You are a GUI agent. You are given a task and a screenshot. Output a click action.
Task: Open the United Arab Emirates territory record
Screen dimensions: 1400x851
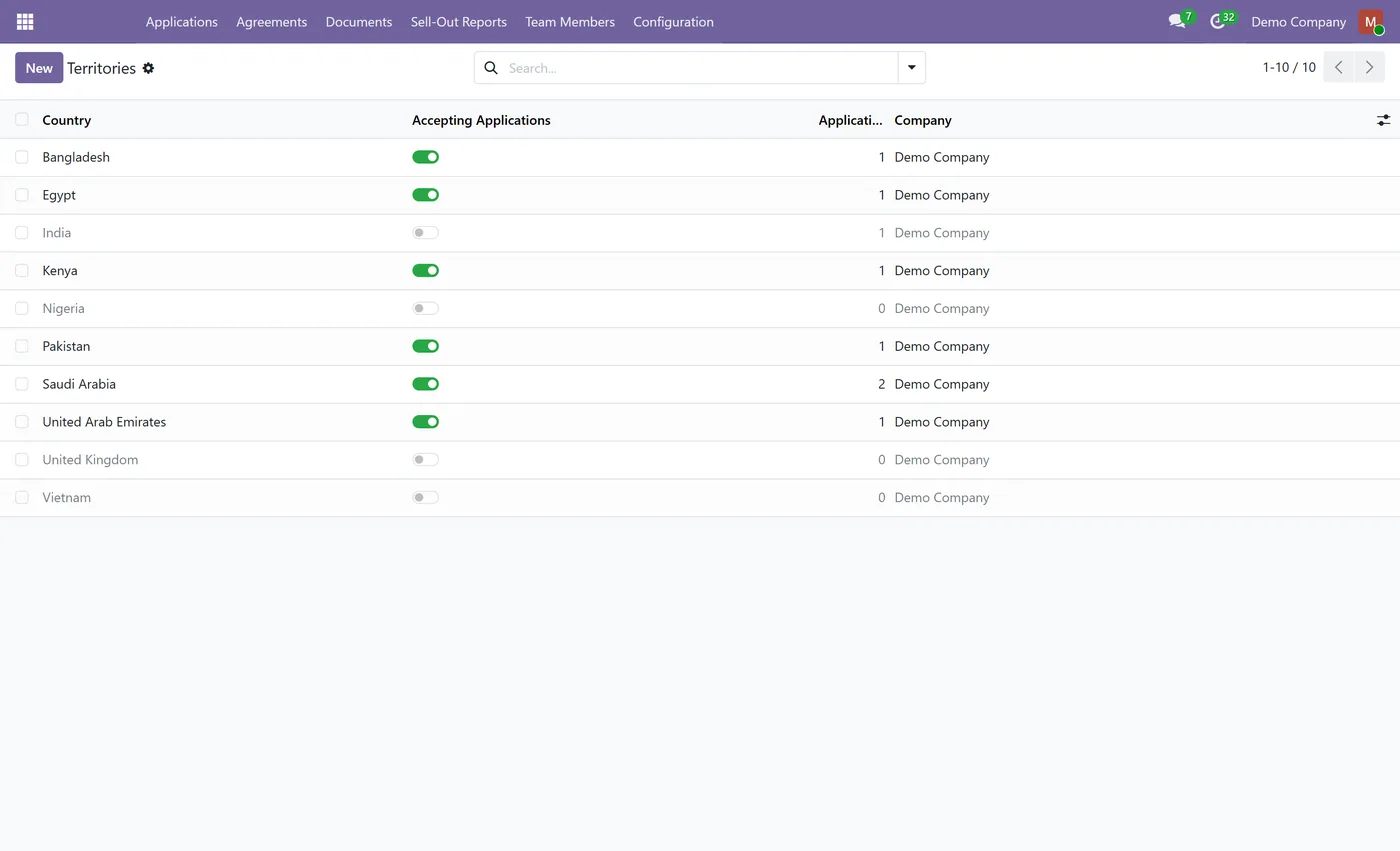(104, 422)
